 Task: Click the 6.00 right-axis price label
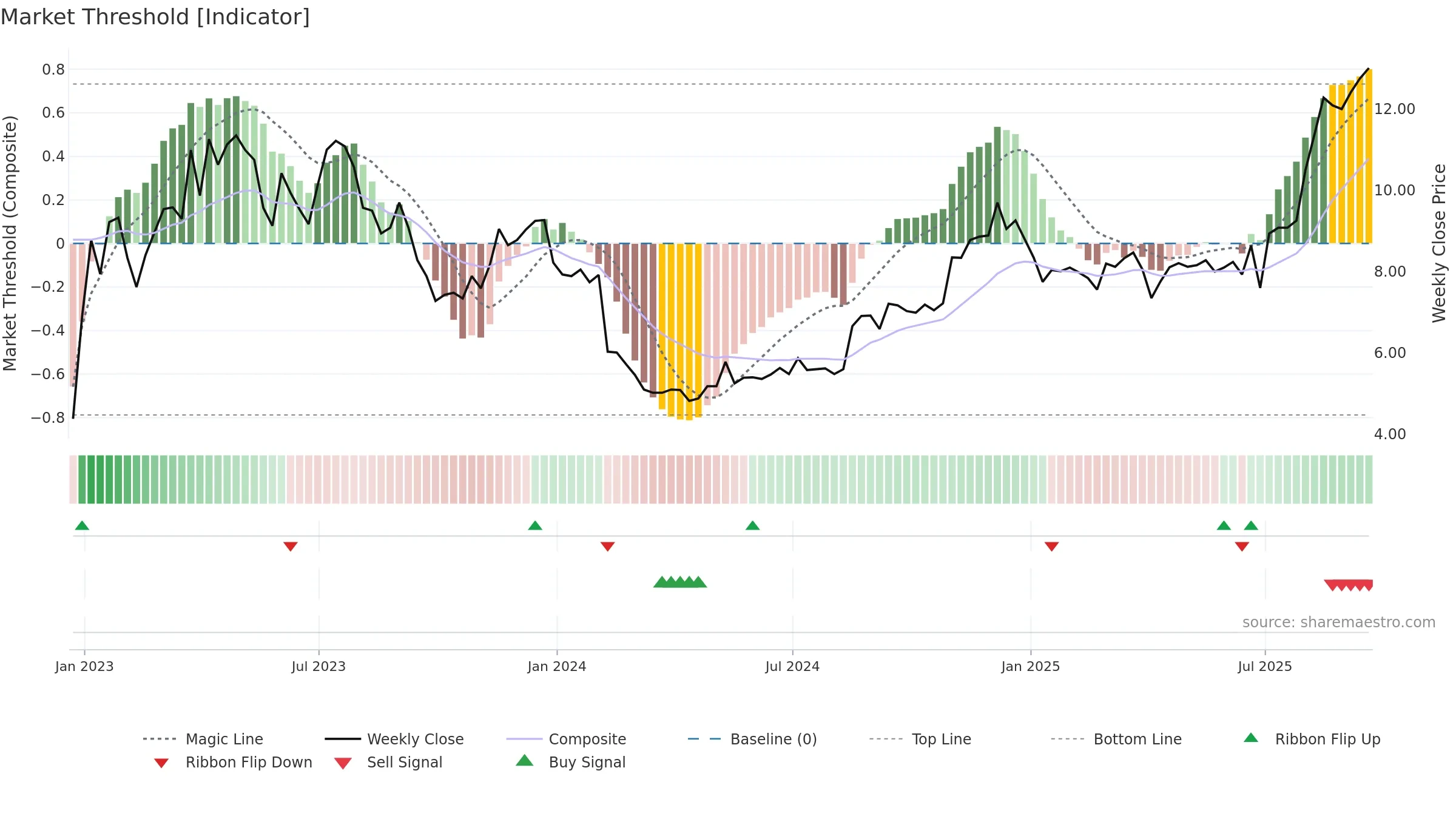1390,353
